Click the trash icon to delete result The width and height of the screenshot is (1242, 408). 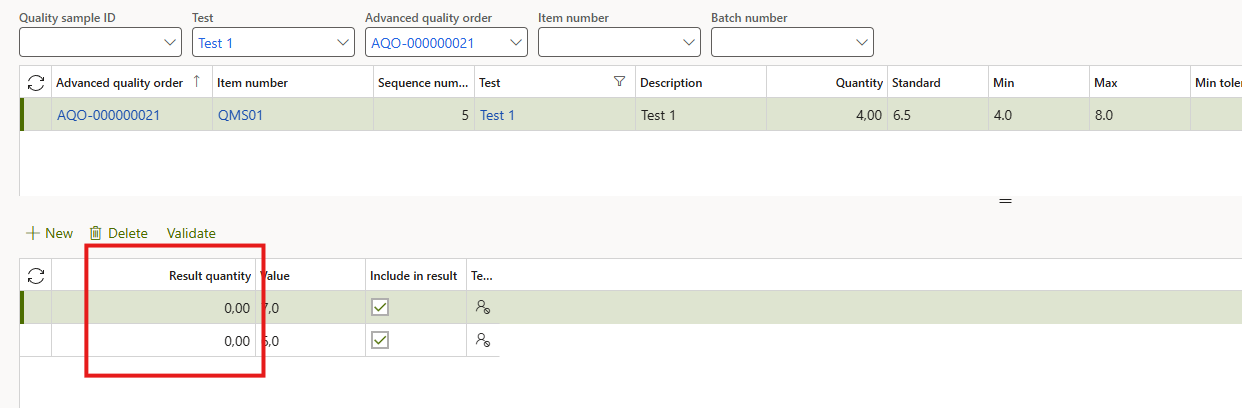pos(96,233)
